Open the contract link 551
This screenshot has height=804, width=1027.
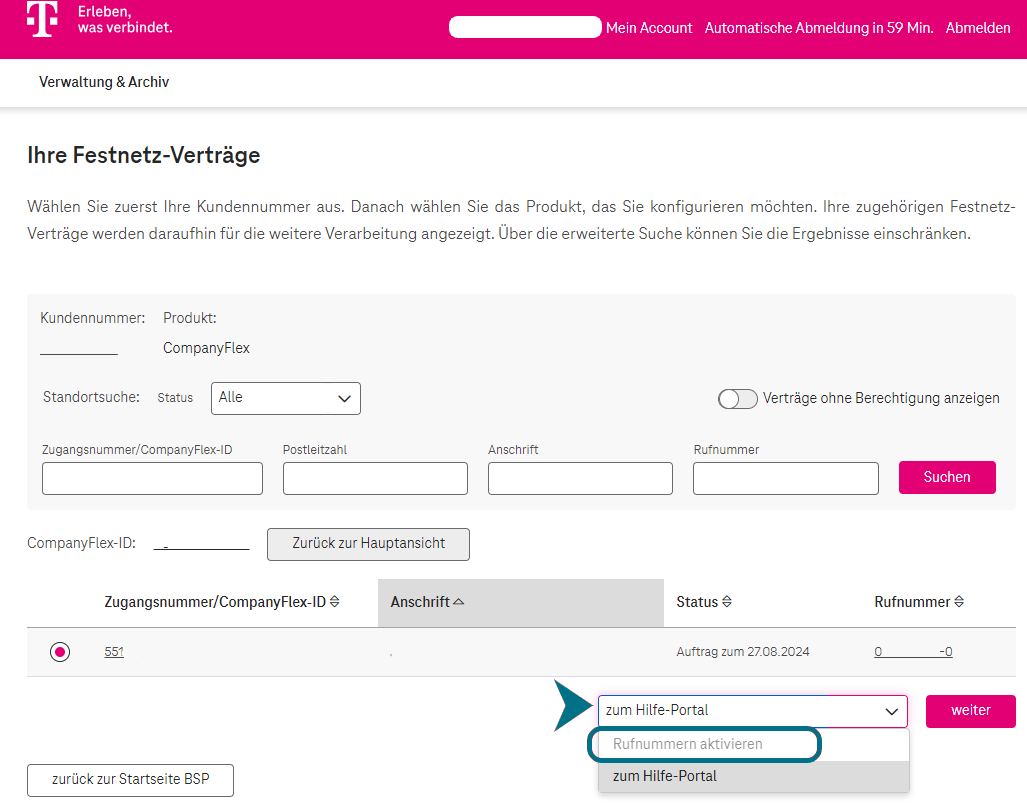[114, 652]
